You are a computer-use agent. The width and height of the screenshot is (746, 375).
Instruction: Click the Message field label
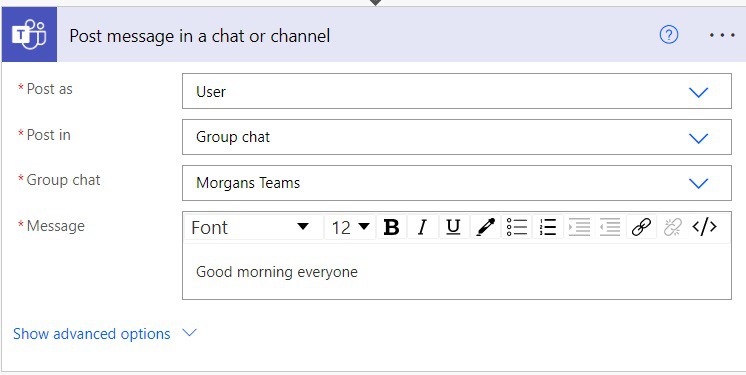click(x=55, y=226)
